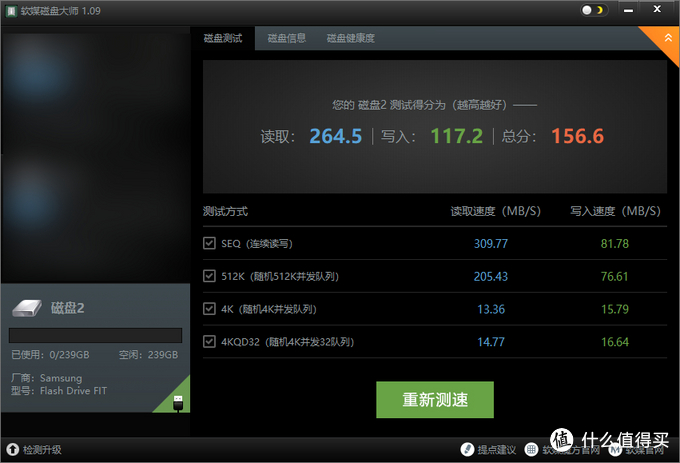Click the 512K read speed 205.43

click(490, 277)
